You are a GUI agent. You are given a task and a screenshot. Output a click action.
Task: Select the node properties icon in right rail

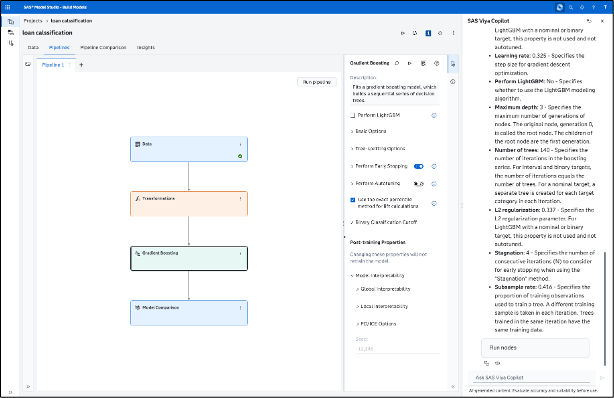click(x=453, y=64)
